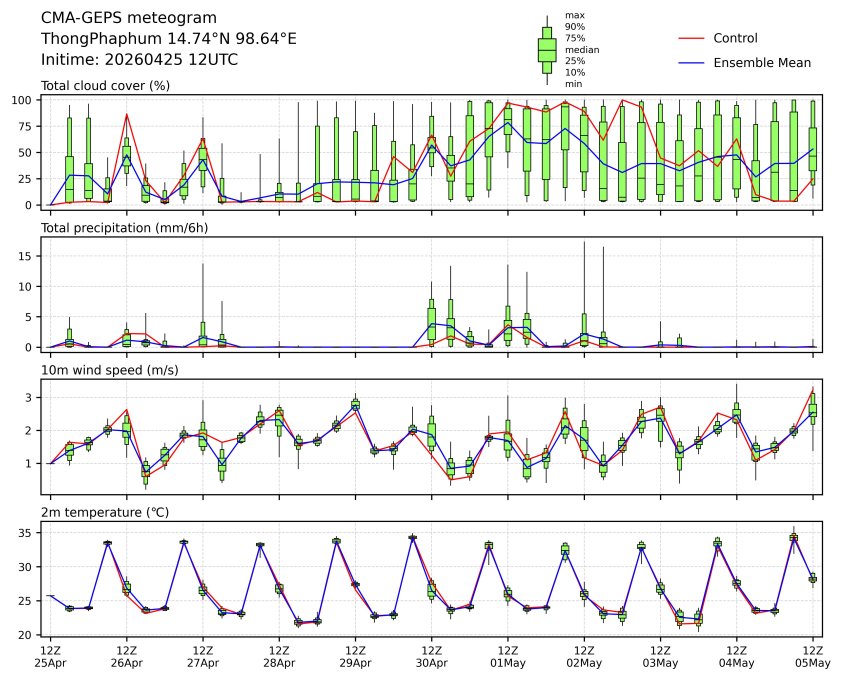Click the 12Z 25Apr time axis label
The height and width of the screenshot is (680, 842).
(50, 655)
